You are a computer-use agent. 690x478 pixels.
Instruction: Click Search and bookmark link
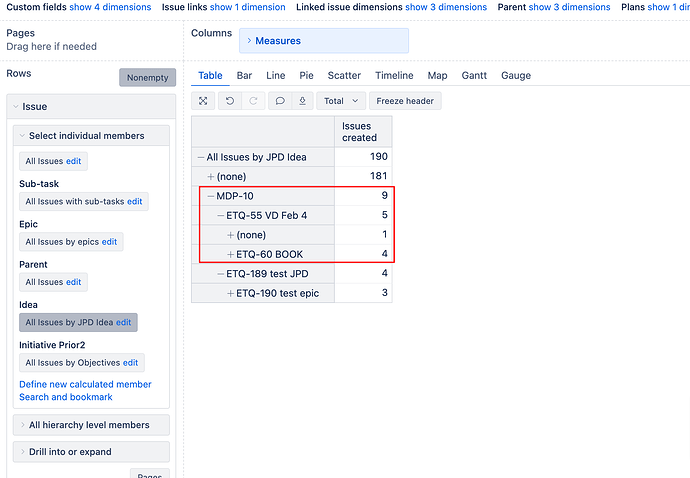[x=66, y=397]
